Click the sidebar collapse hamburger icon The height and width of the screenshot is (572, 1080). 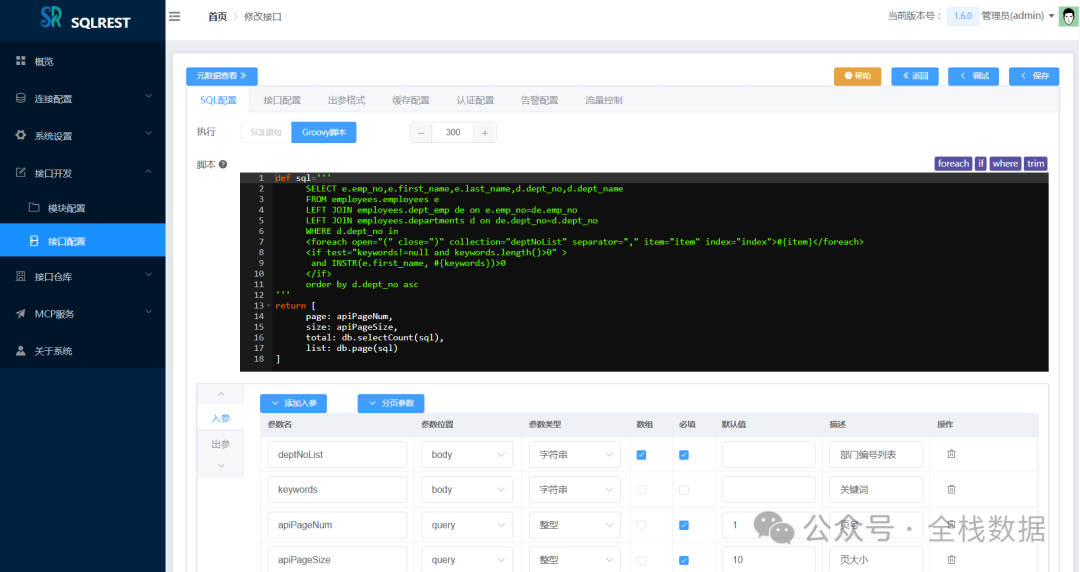(x=175, y=16)
